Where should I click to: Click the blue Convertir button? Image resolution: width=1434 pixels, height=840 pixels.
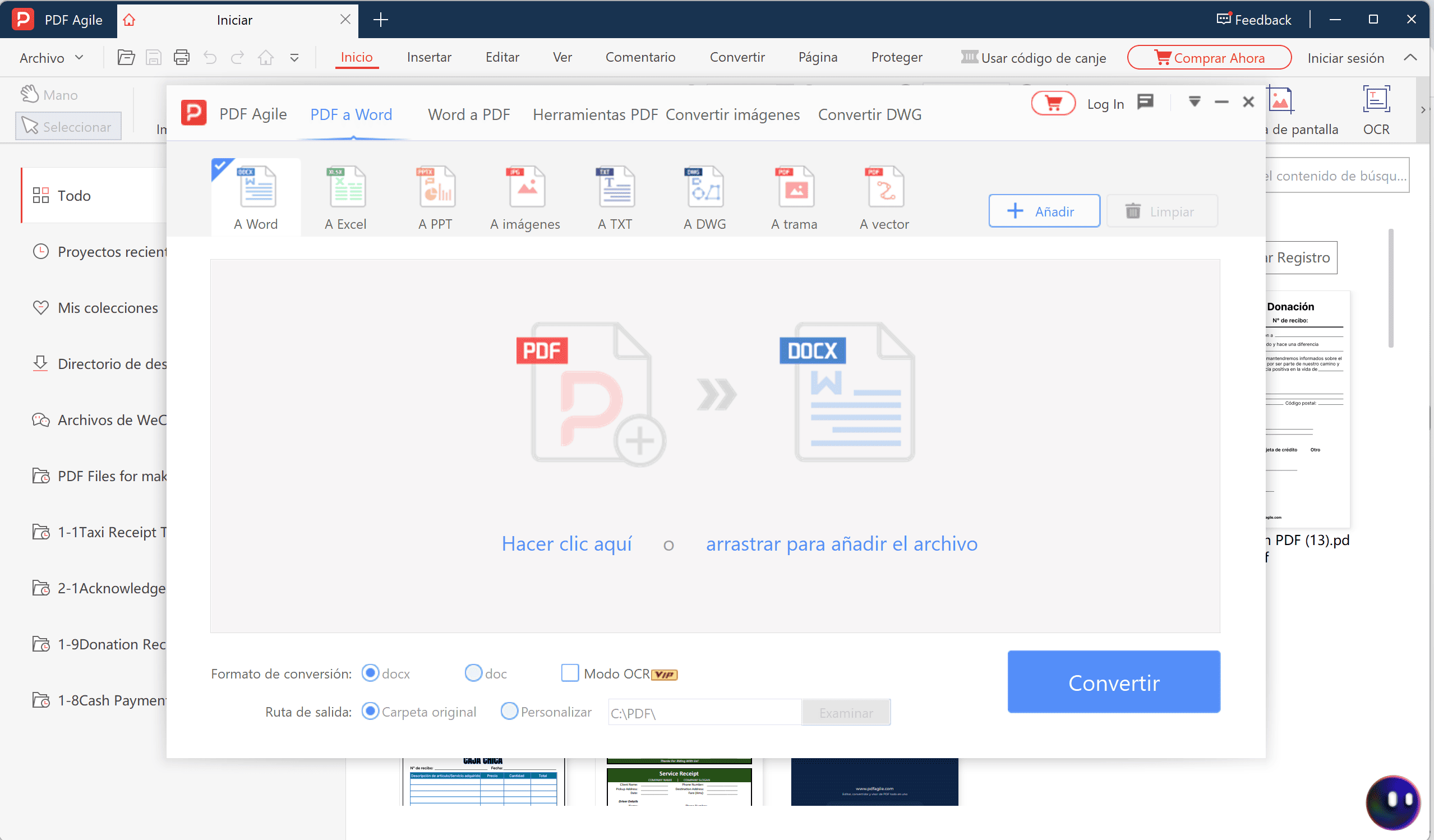pyautogui.click(x=1114, y=682)
